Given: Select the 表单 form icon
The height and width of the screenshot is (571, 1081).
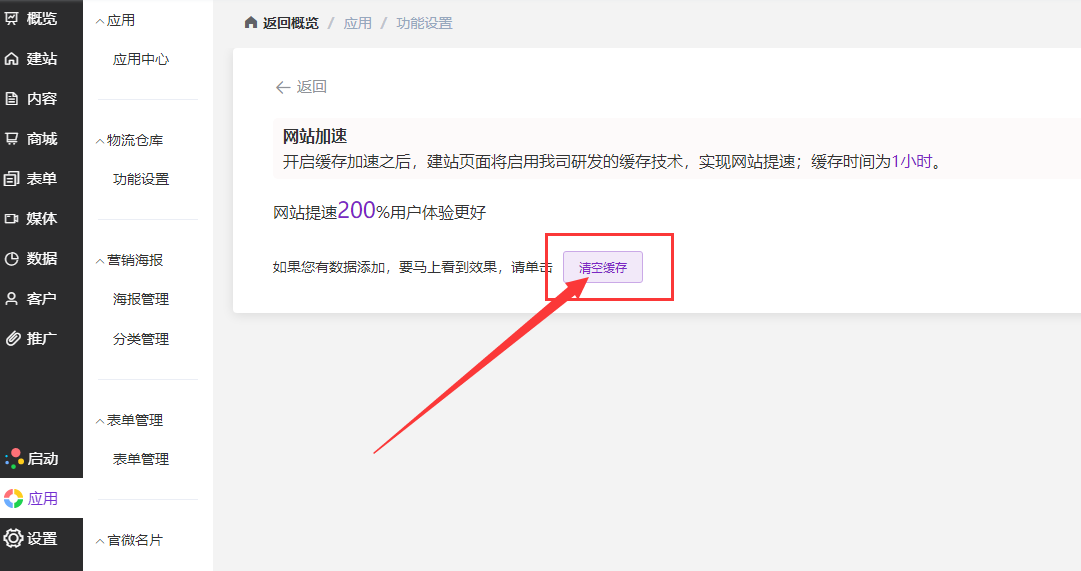Looking at the screenshot, I should pyautogui.click(x=12, y=179).
